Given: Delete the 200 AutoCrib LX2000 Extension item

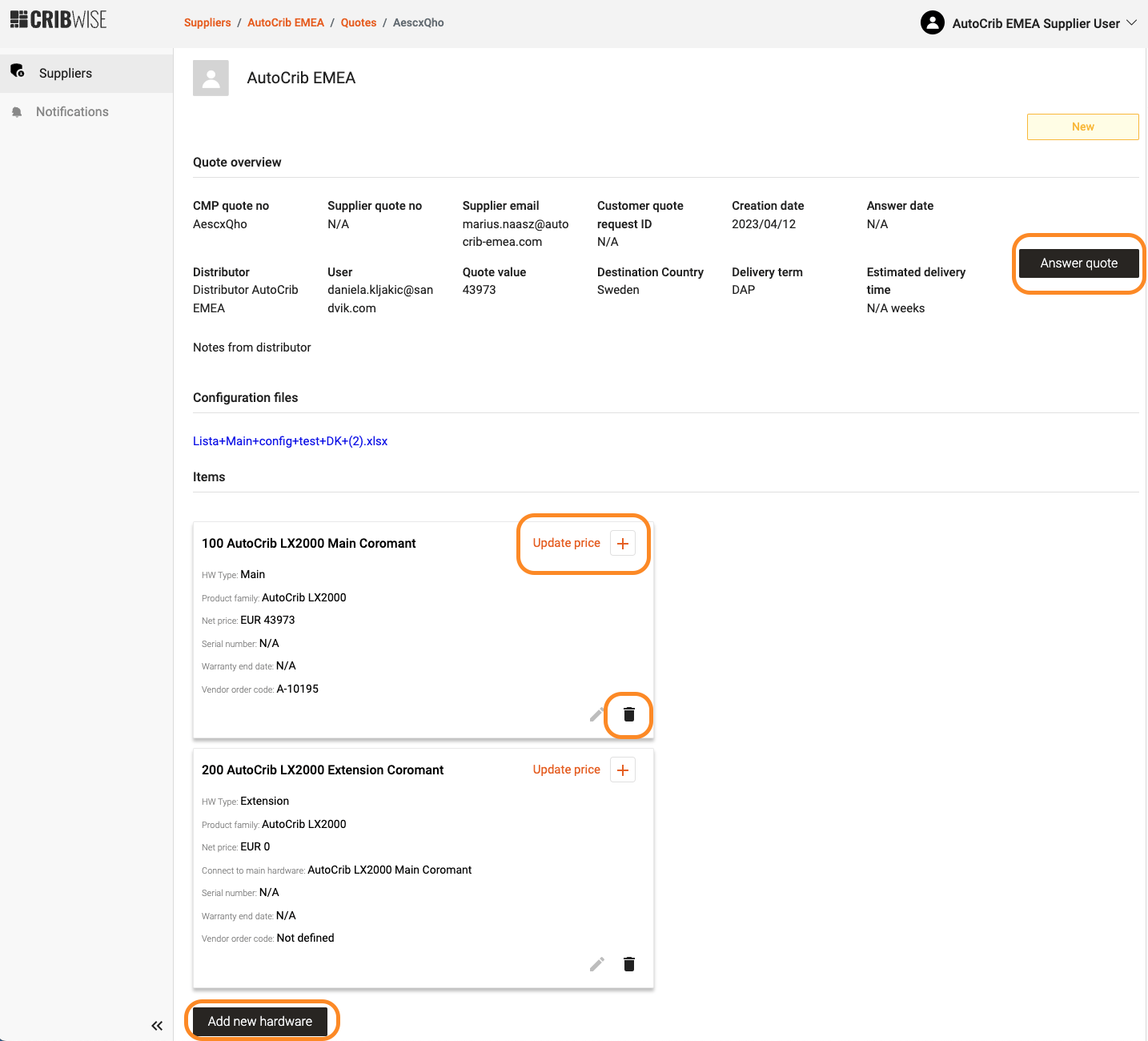Looking at the screenshot, I should point(629,964).
